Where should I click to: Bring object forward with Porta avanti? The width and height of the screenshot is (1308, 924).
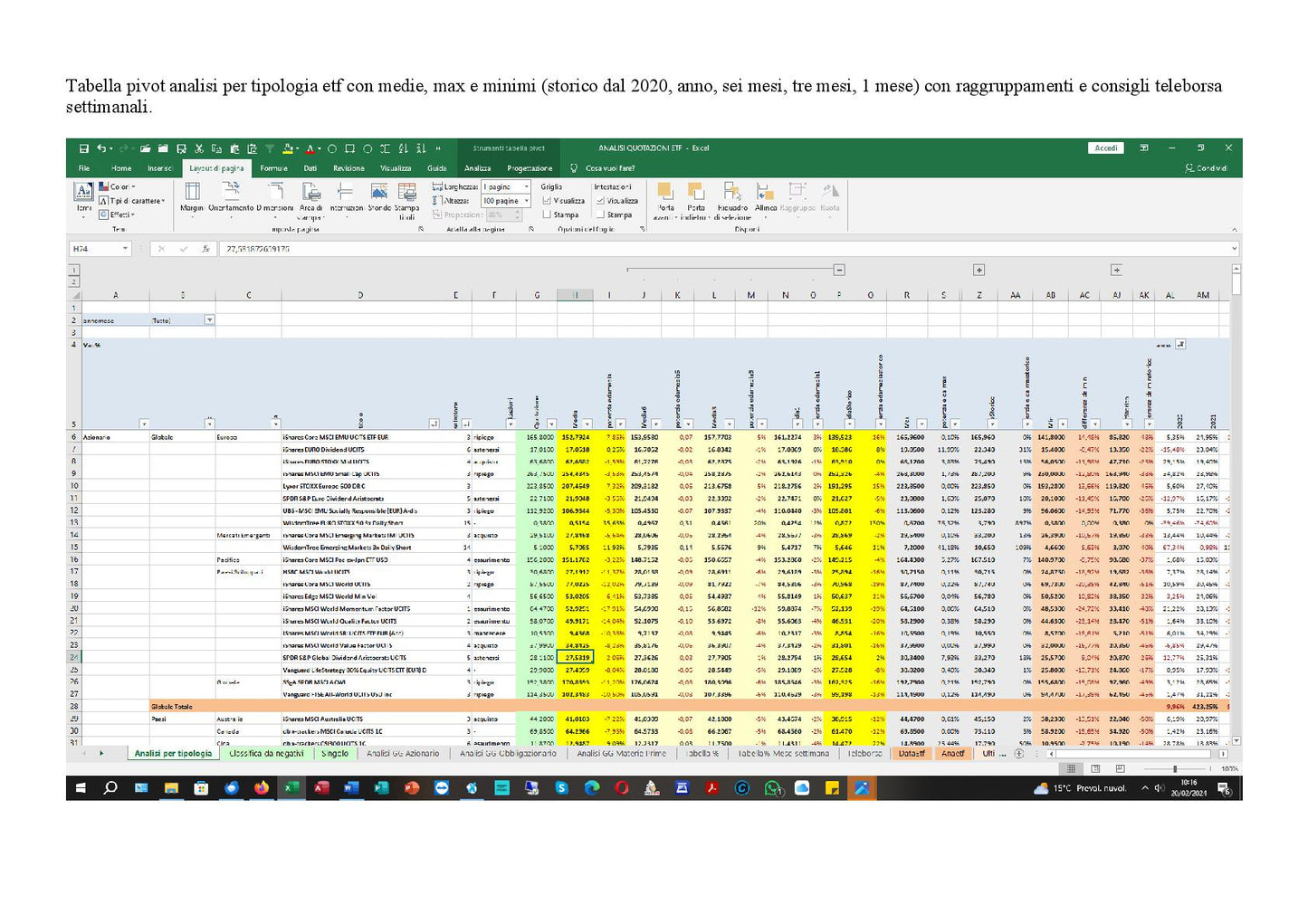coord(665,201)
